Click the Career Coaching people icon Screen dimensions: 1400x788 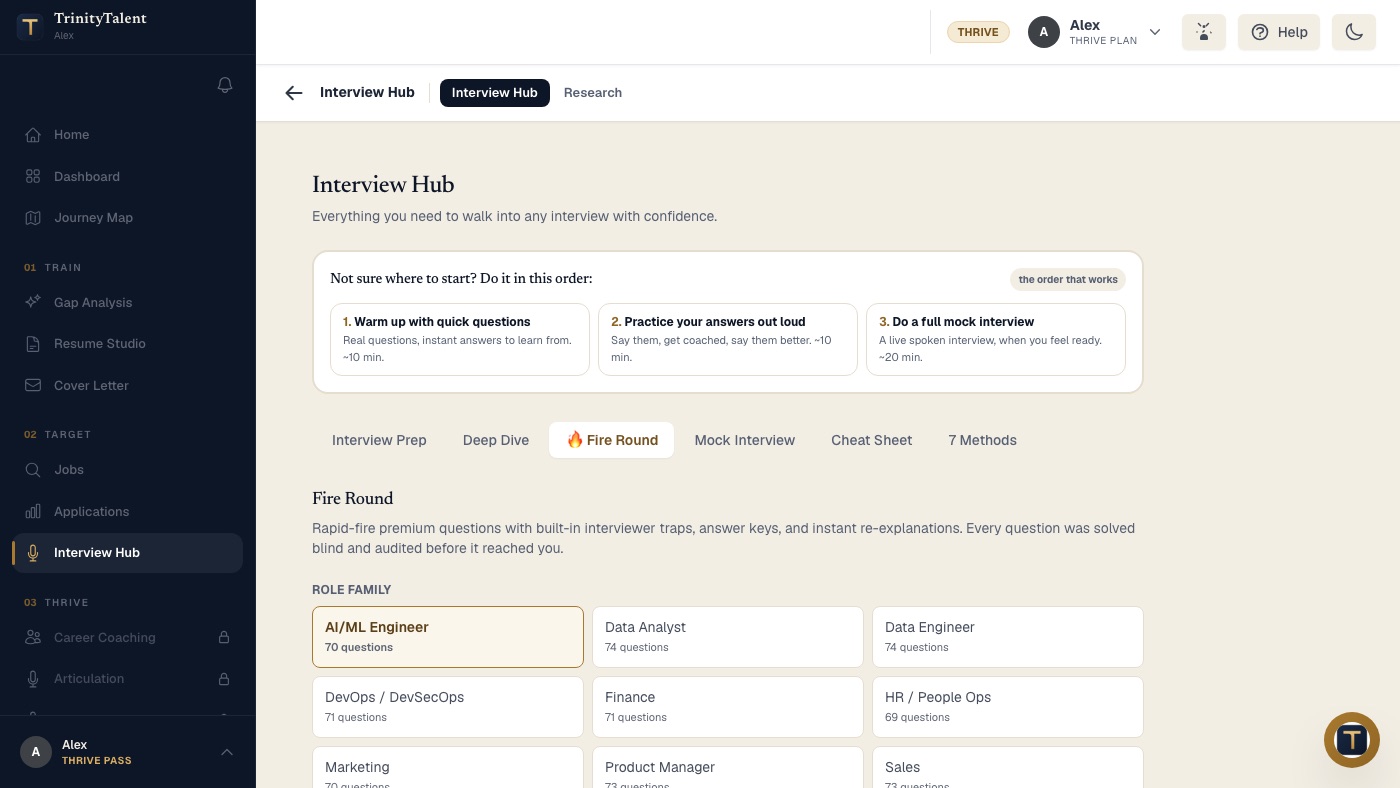coord(33,638)
